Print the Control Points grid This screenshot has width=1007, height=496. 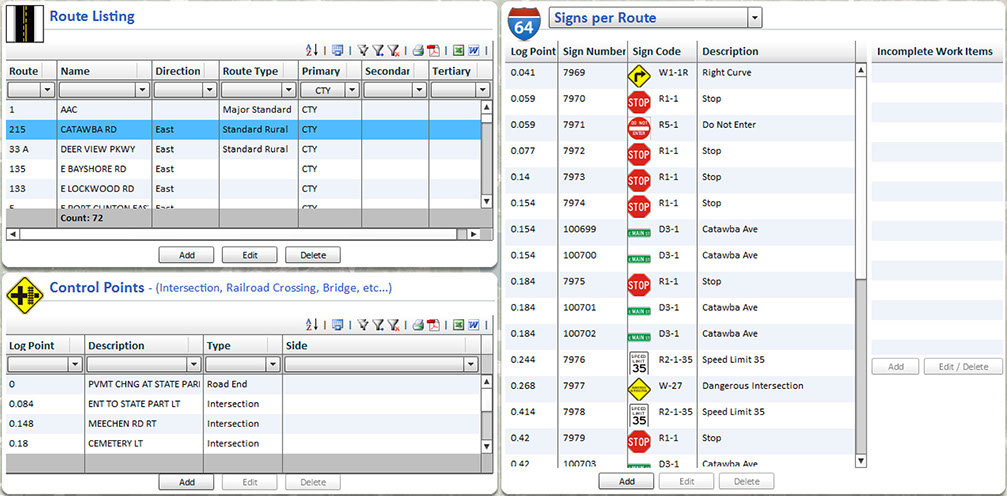pyautogui.click(x=418, y=325)
